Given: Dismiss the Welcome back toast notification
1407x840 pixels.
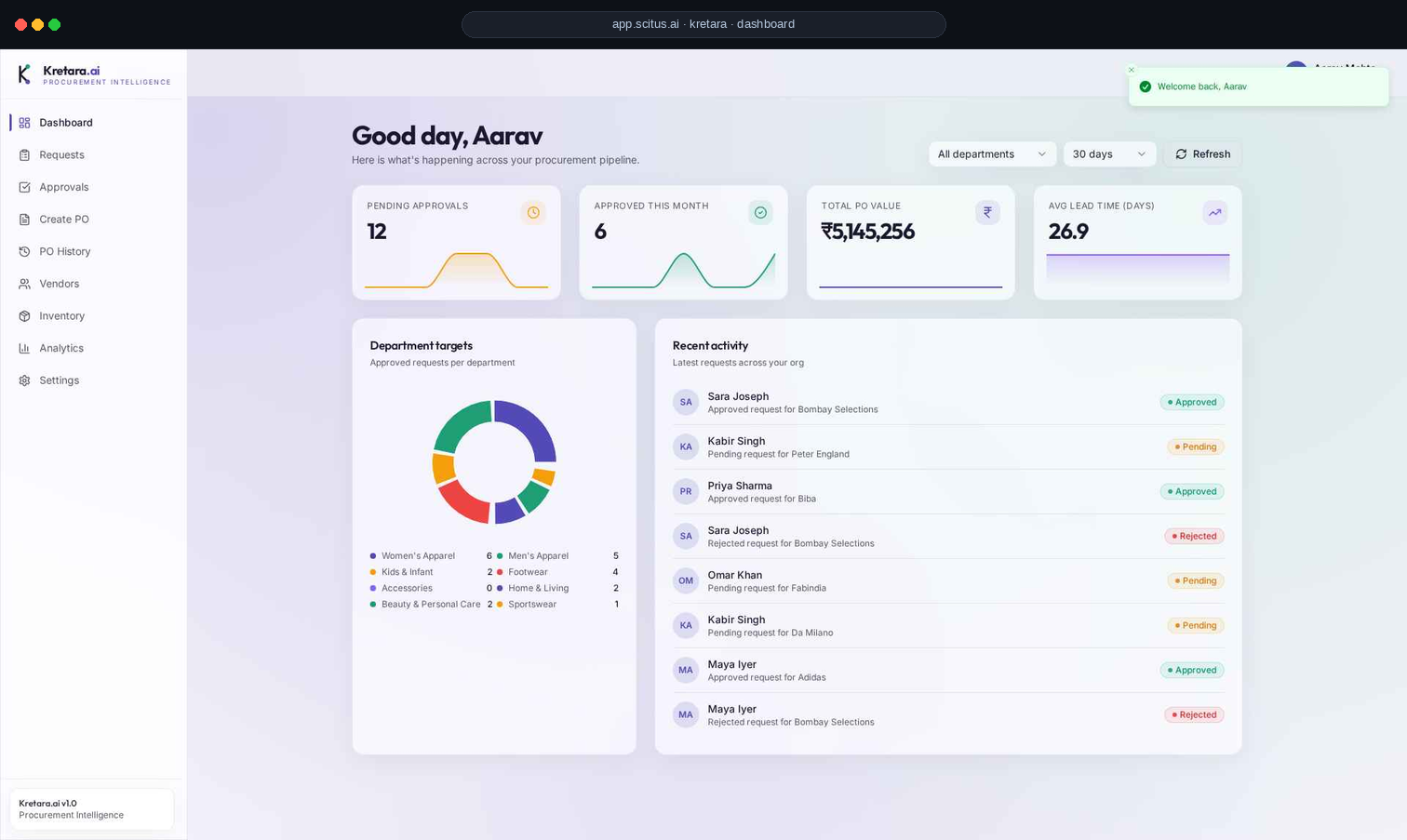Looking at the screenshot, I should coord(1132,70).
